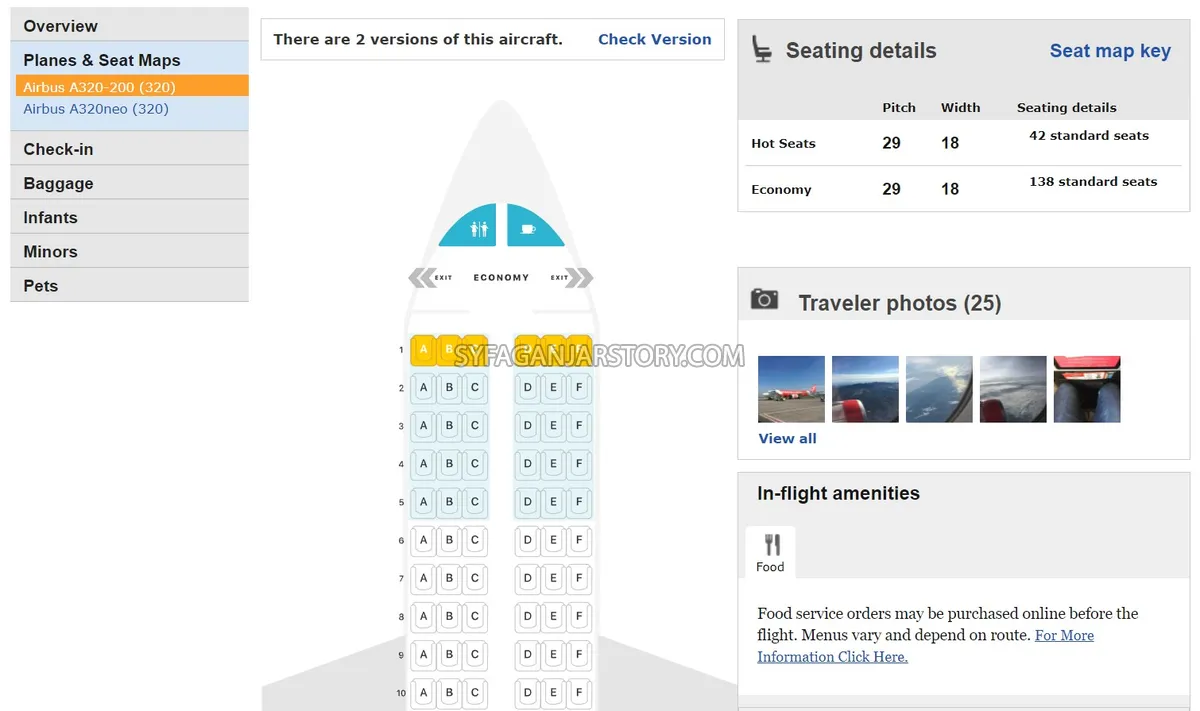The image size is (1200, 711).
Task: Click View all traveler photos
Action: (x=788, y=438)
